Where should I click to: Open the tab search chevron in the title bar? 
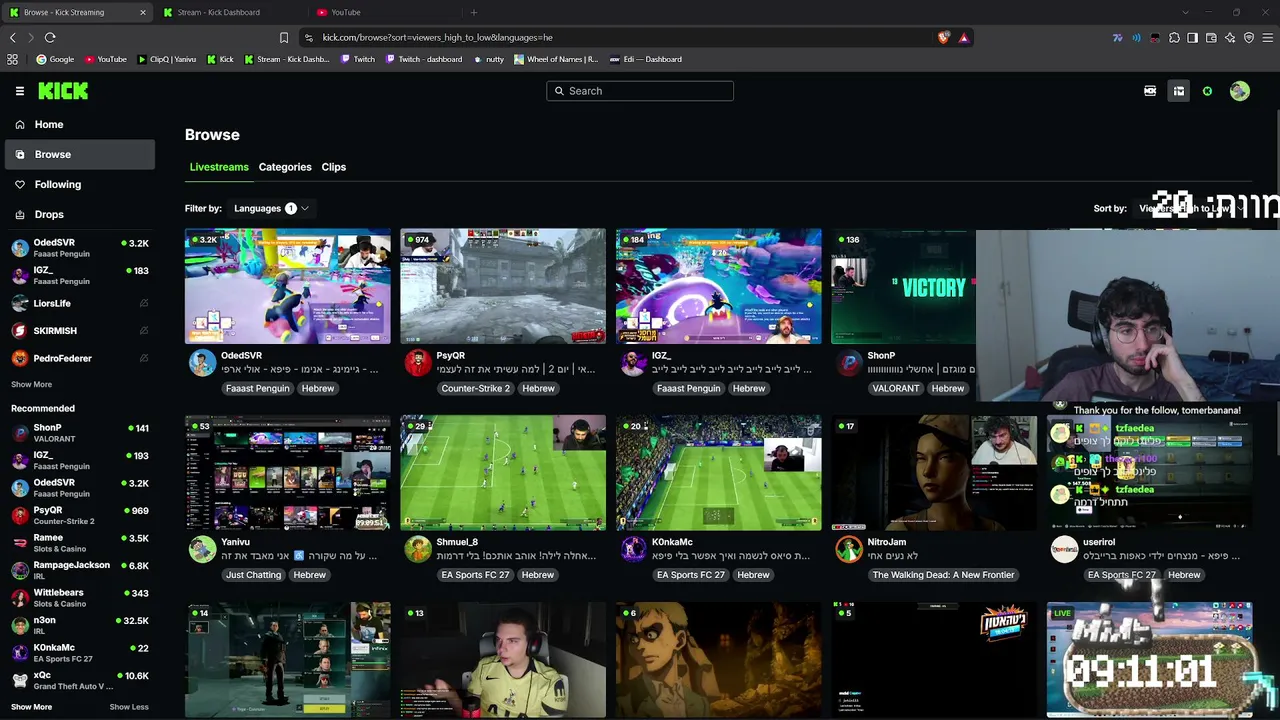[x=1185, y=12]
